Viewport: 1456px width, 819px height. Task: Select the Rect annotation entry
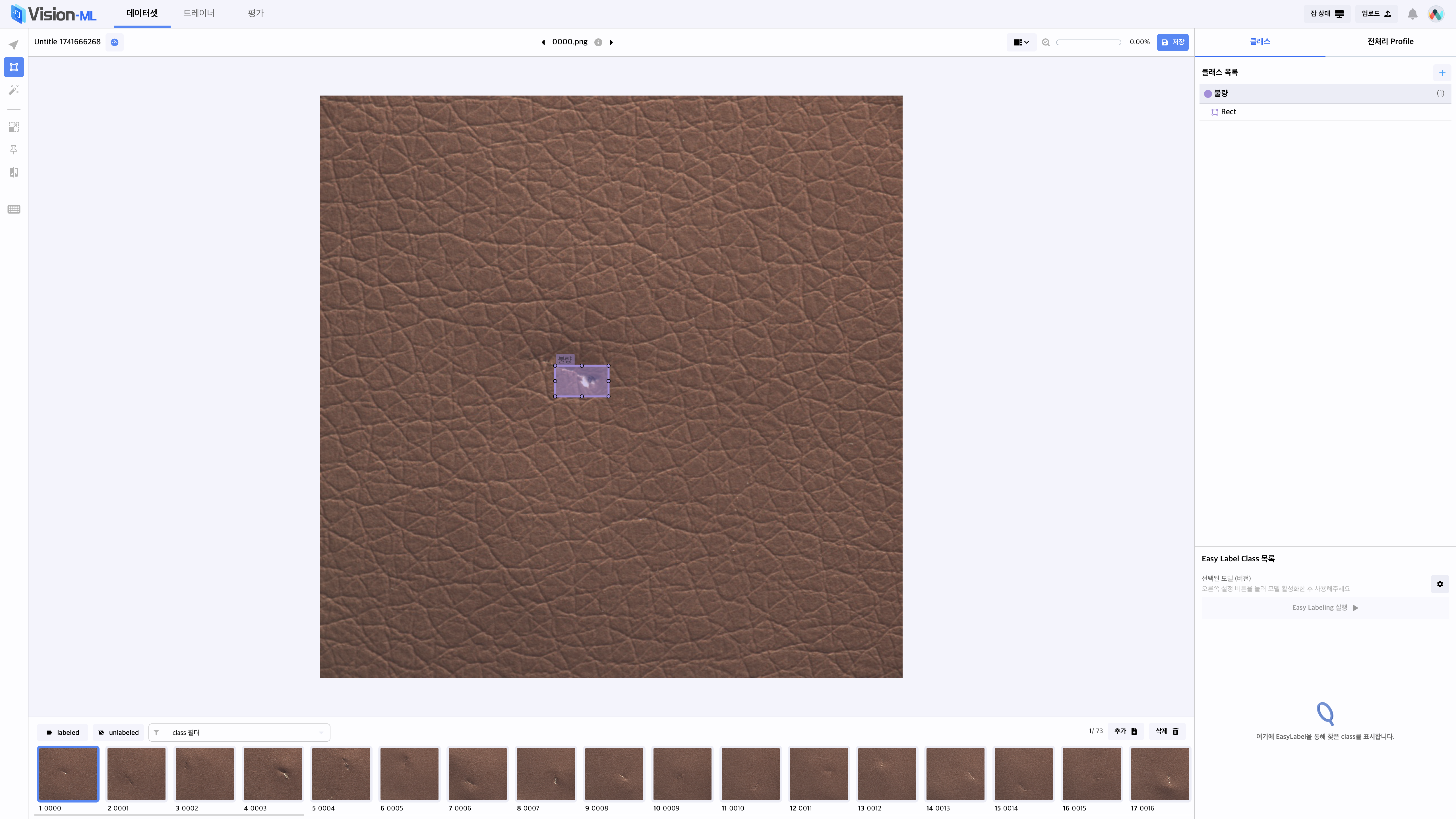coord(1325,112)
